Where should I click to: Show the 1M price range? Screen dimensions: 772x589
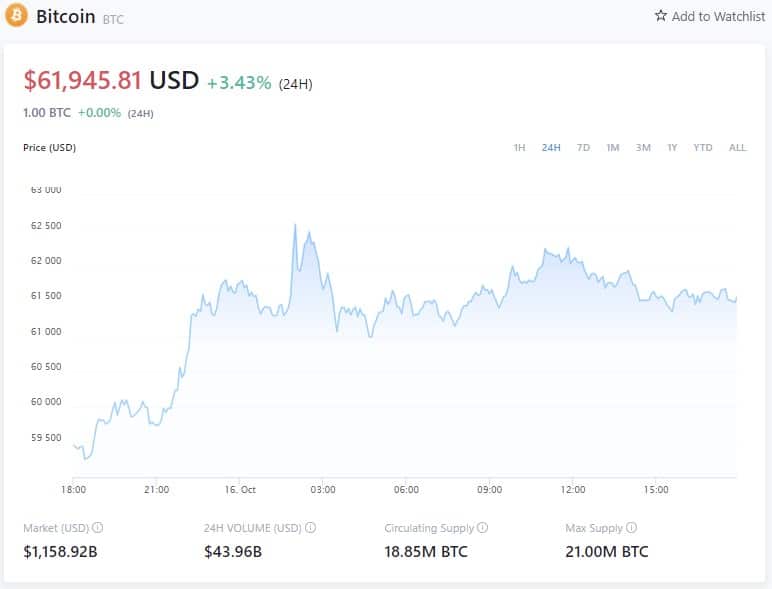click(x=612, y=148)
